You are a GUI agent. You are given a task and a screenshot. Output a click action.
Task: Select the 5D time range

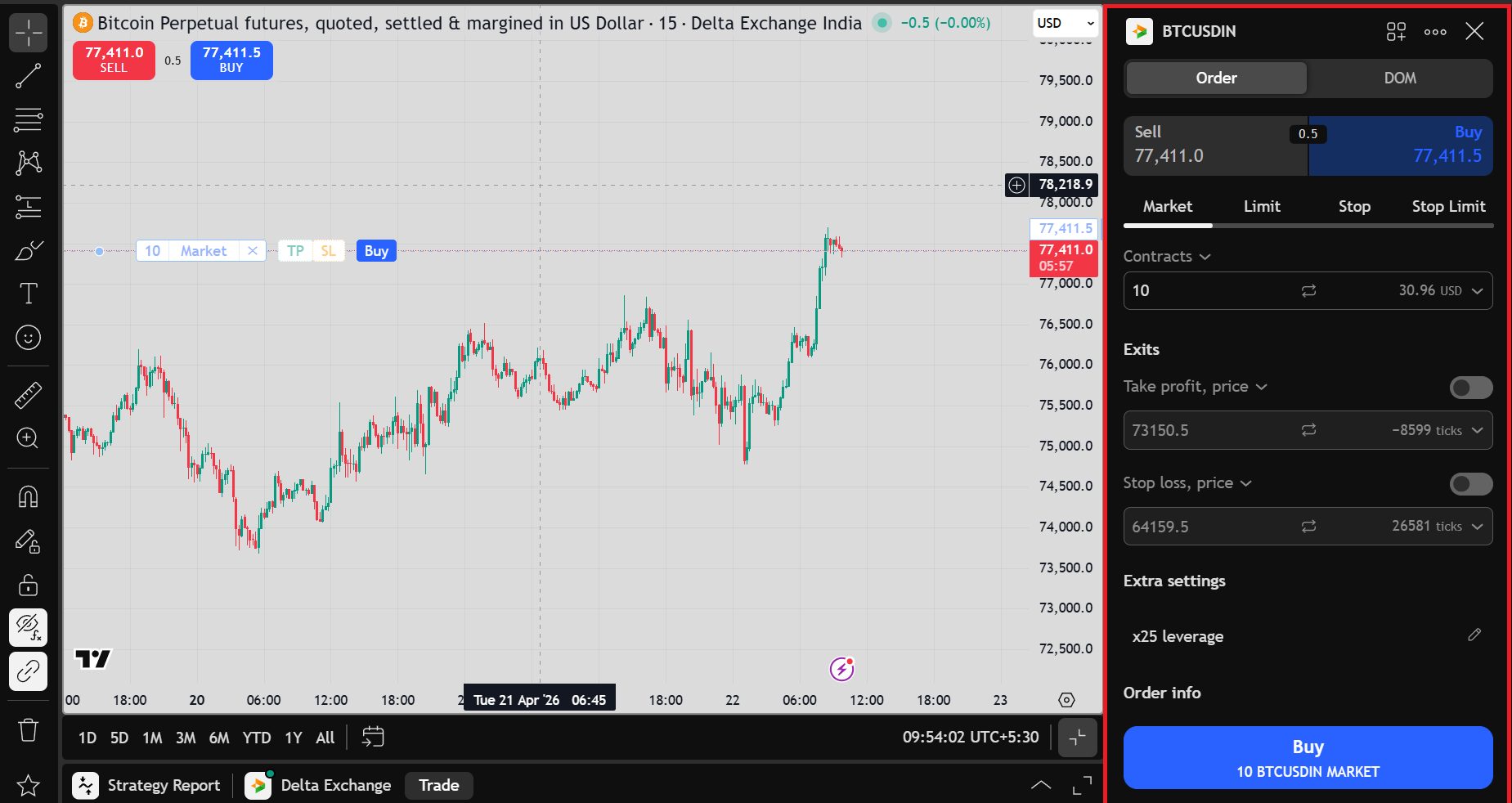tap(119, 738)
